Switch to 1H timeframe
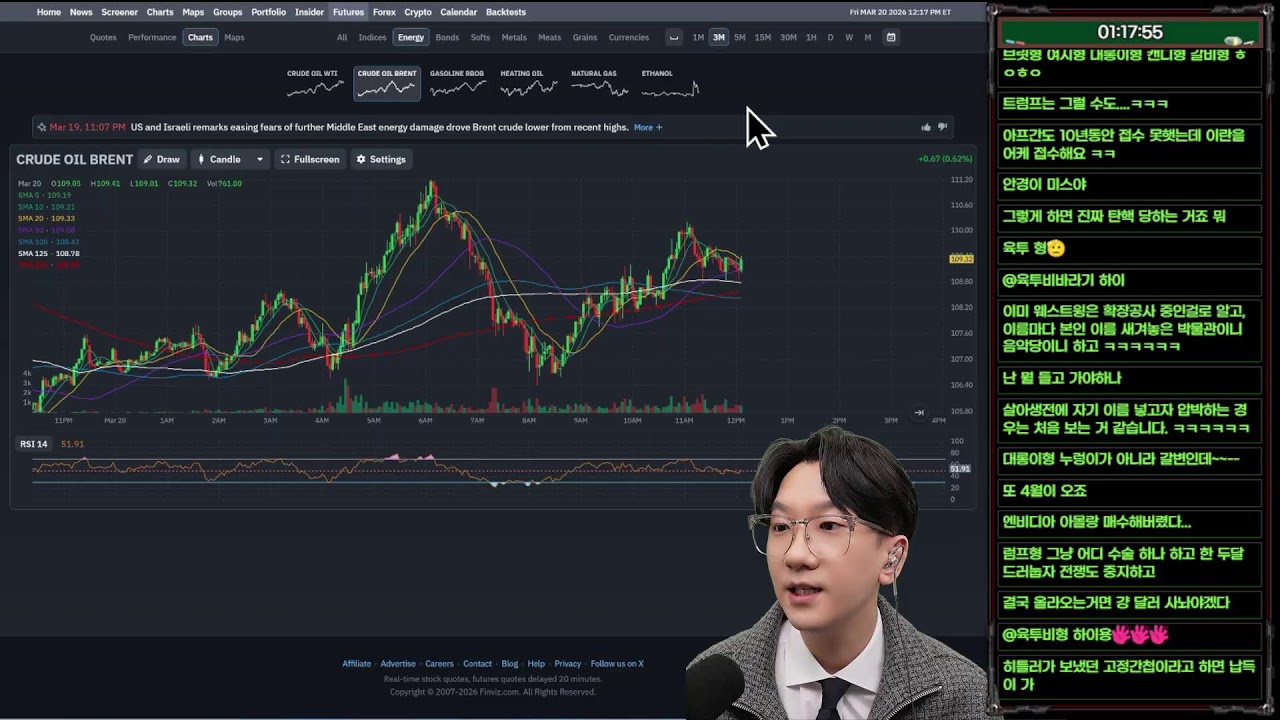Image resolution: width=1280 pixels, height=720 pixels. [x=811, y=37]
